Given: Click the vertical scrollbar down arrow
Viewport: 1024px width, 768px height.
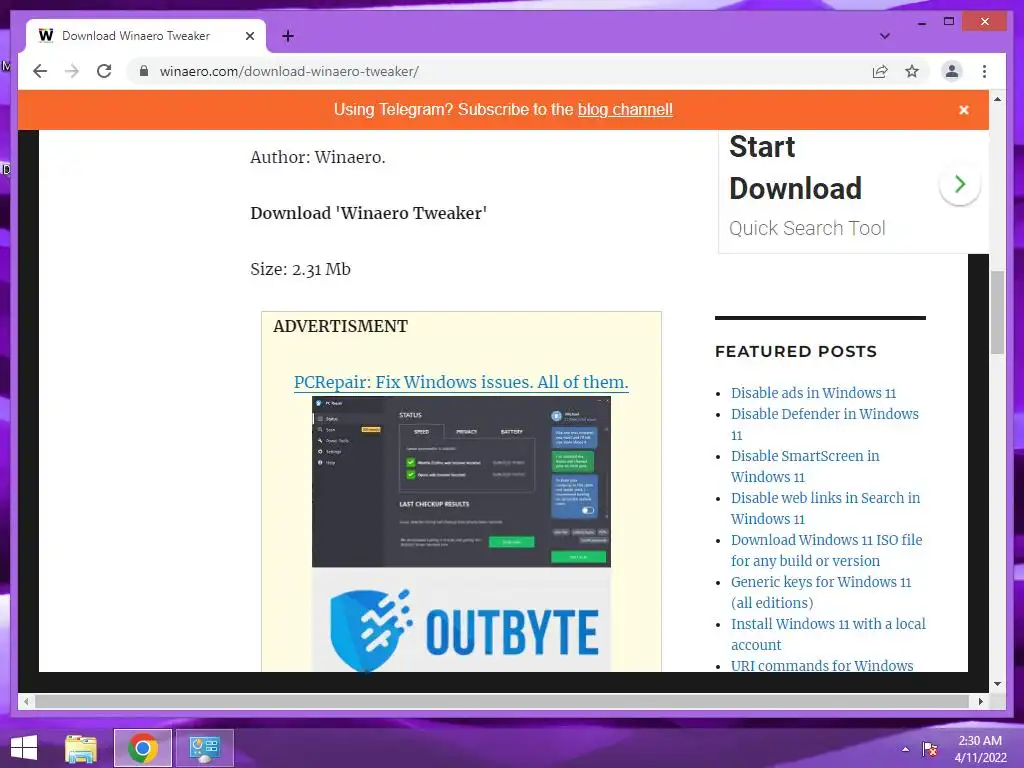Looking at the screenshot, I should tap(997, 684).
